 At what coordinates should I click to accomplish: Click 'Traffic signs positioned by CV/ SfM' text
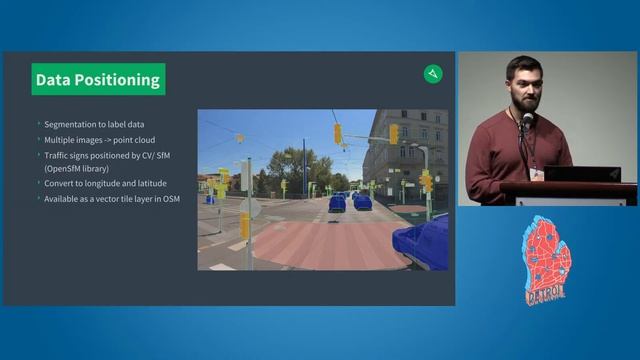pos(107,156)
